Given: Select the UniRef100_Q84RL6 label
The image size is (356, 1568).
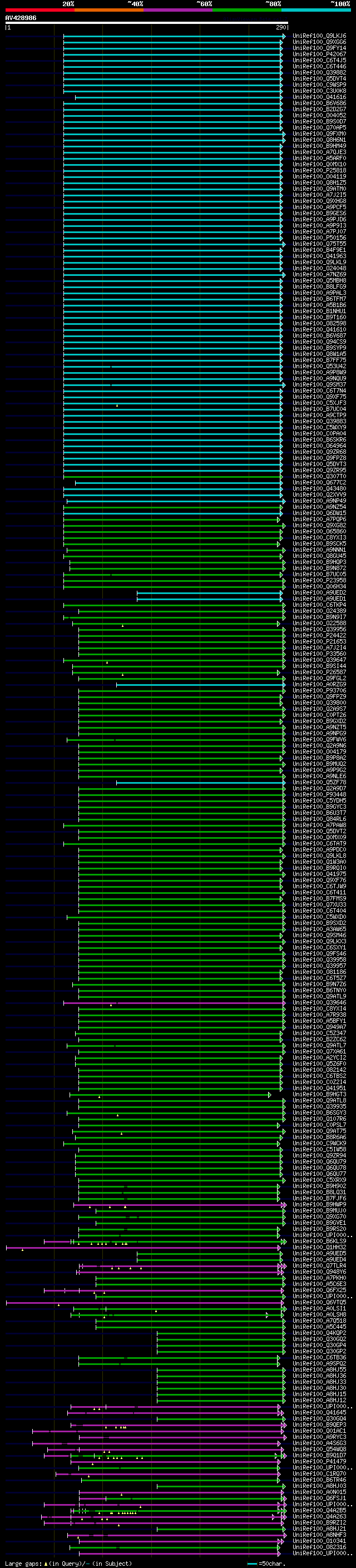Looking at the screenshot, I should point(319,819).
